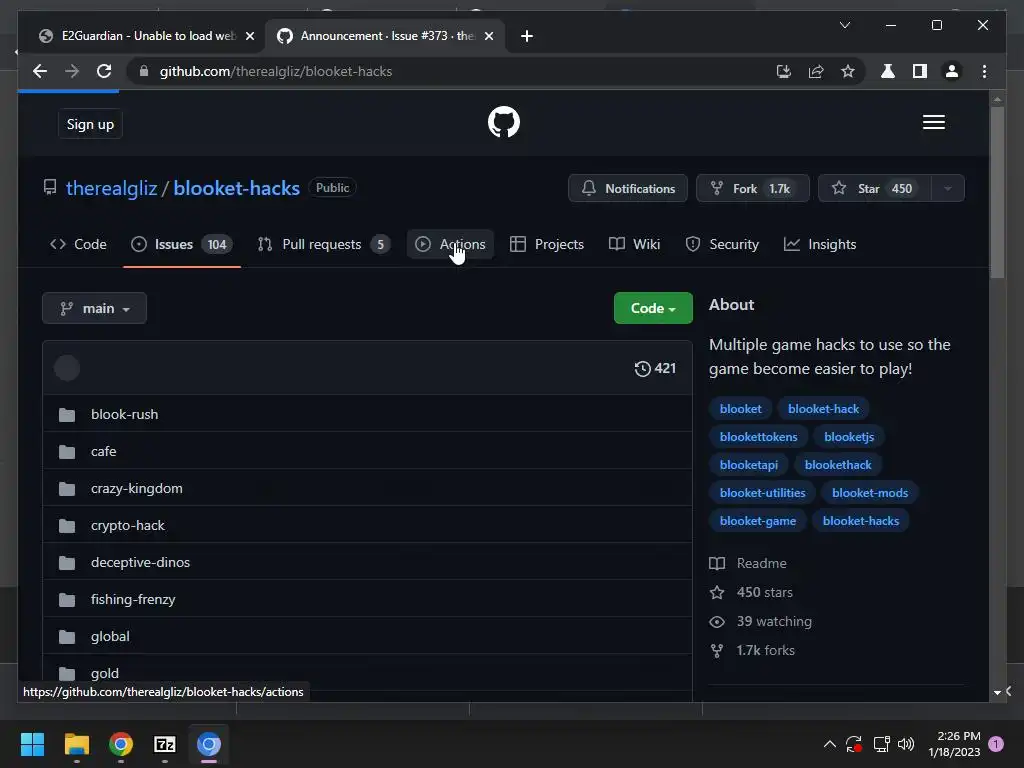This screenshot has height=768, width=1024.
Task: Open the fishing-frenzy folder
Action: [x=133, y=600]
